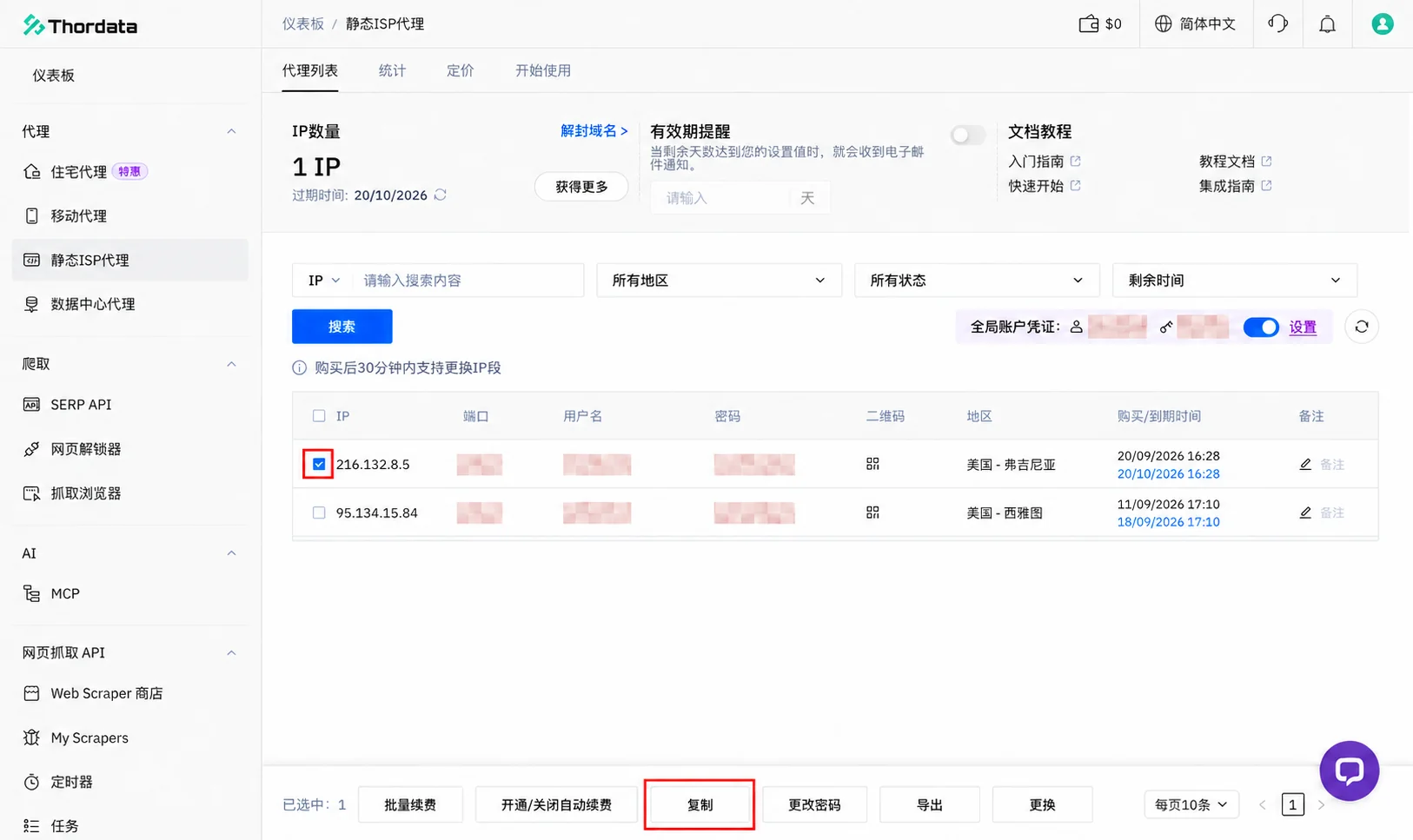Open the notifications bell
Screen dimensions: 1413x840
coord(1327,24)
